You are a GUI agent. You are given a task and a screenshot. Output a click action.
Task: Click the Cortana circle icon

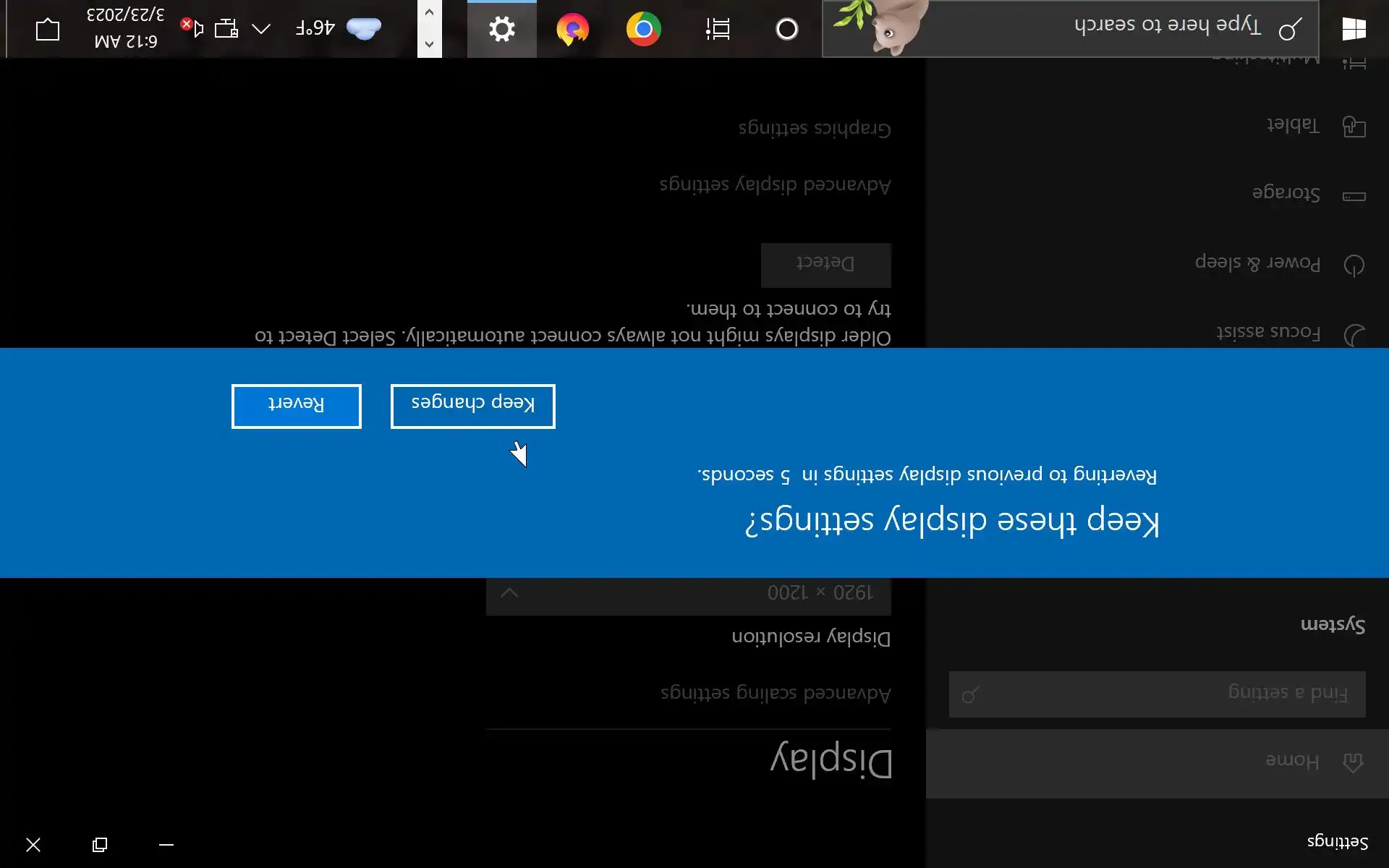[786, 29]
